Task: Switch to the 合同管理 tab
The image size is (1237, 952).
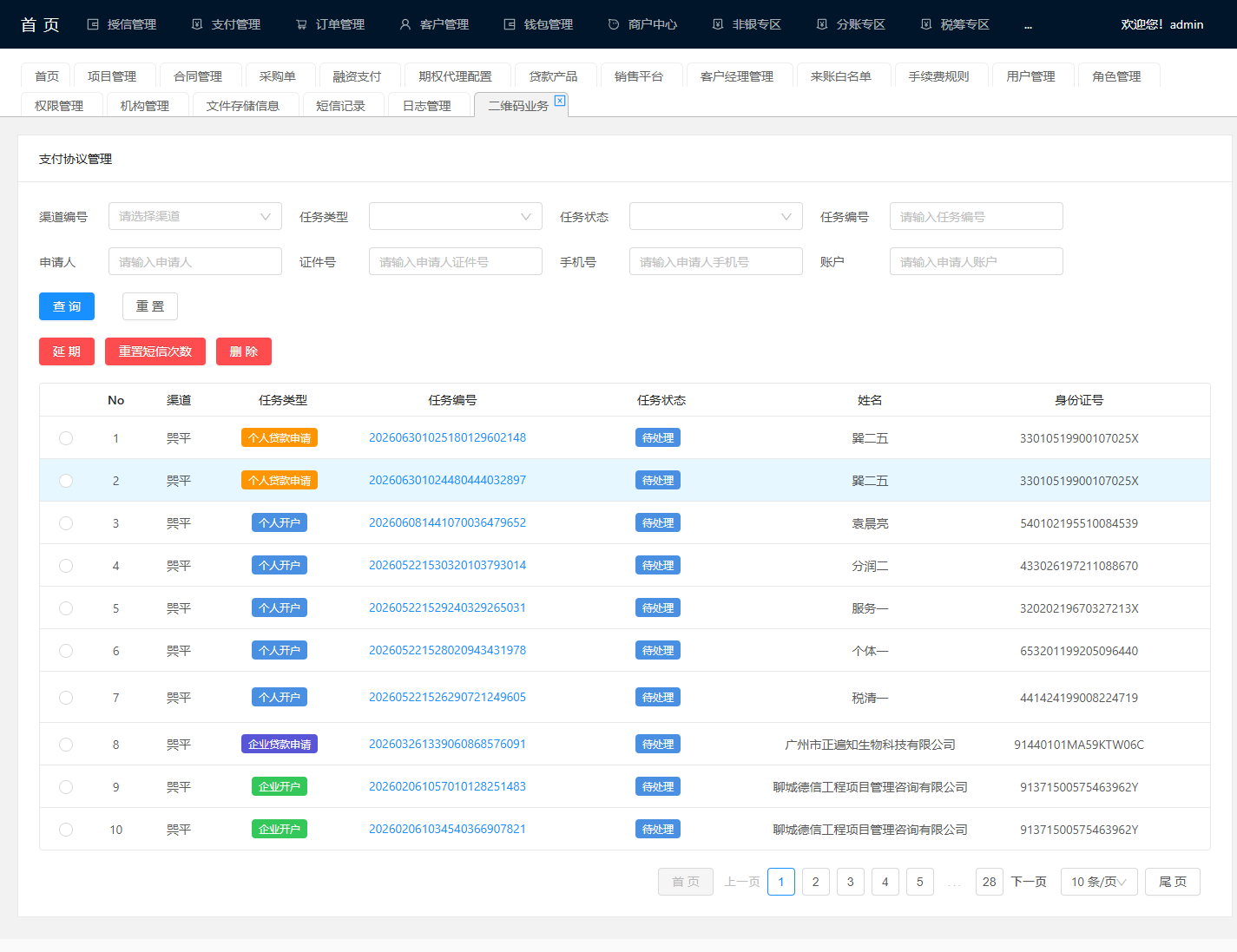Action: click(x=198, y=76)
